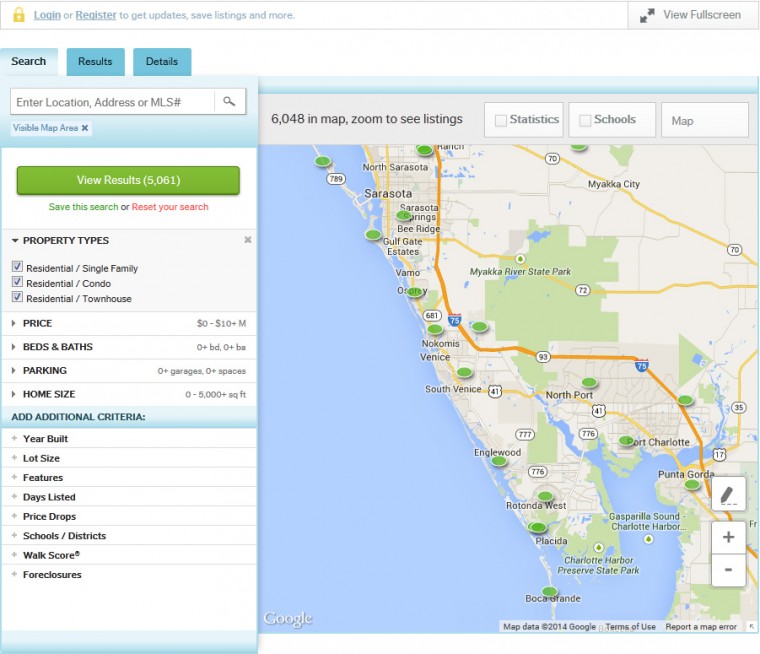
Task: Click the green View Results button
Action: [x=128, y=180]
